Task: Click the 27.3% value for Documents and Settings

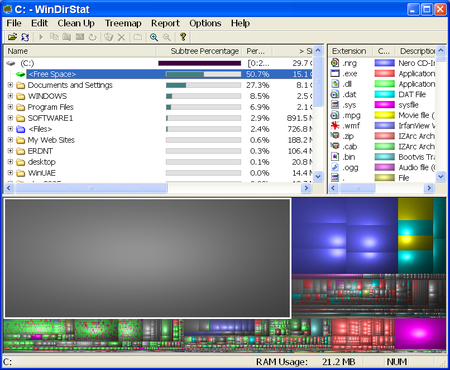Action: click(x=258, y=85)
